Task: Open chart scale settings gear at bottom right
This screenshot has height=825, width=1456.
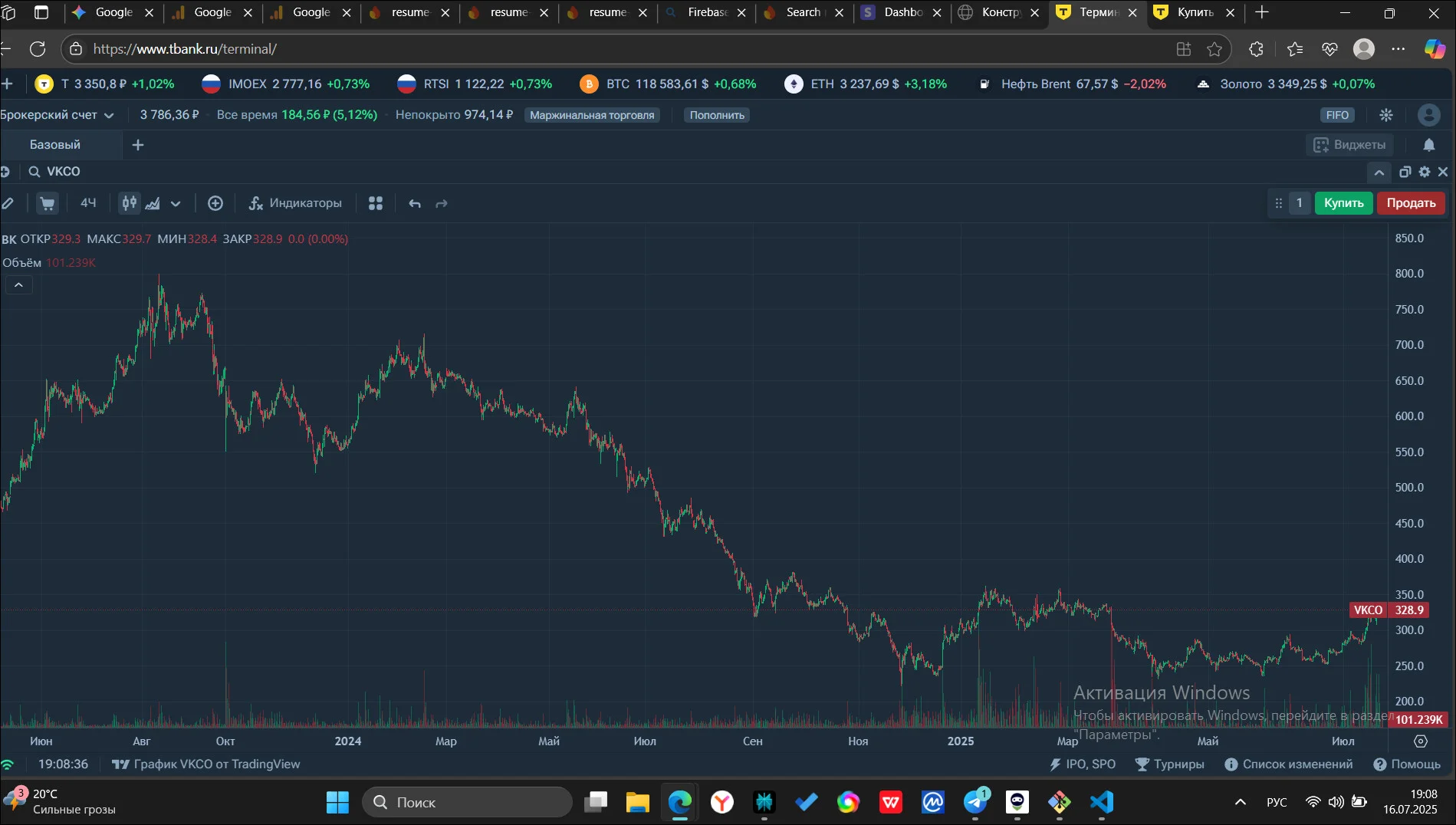Action: (1421, 741)
